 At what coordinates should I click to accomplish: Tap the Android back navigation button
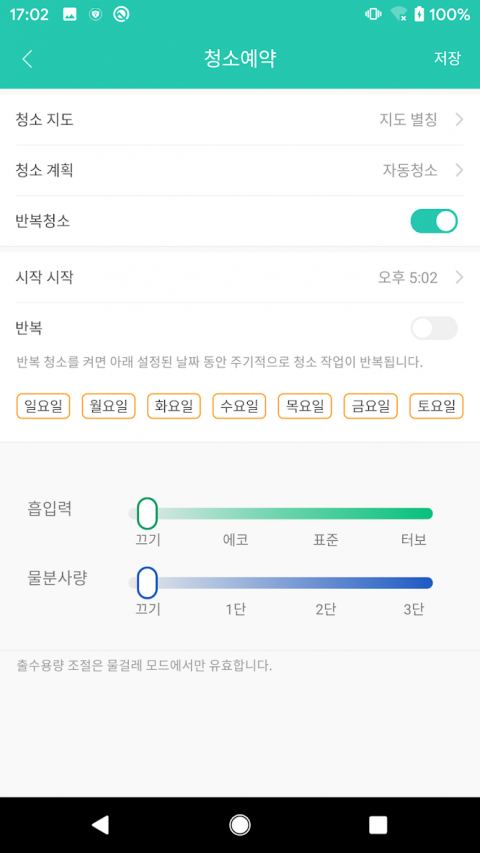[x=100, y=825]
